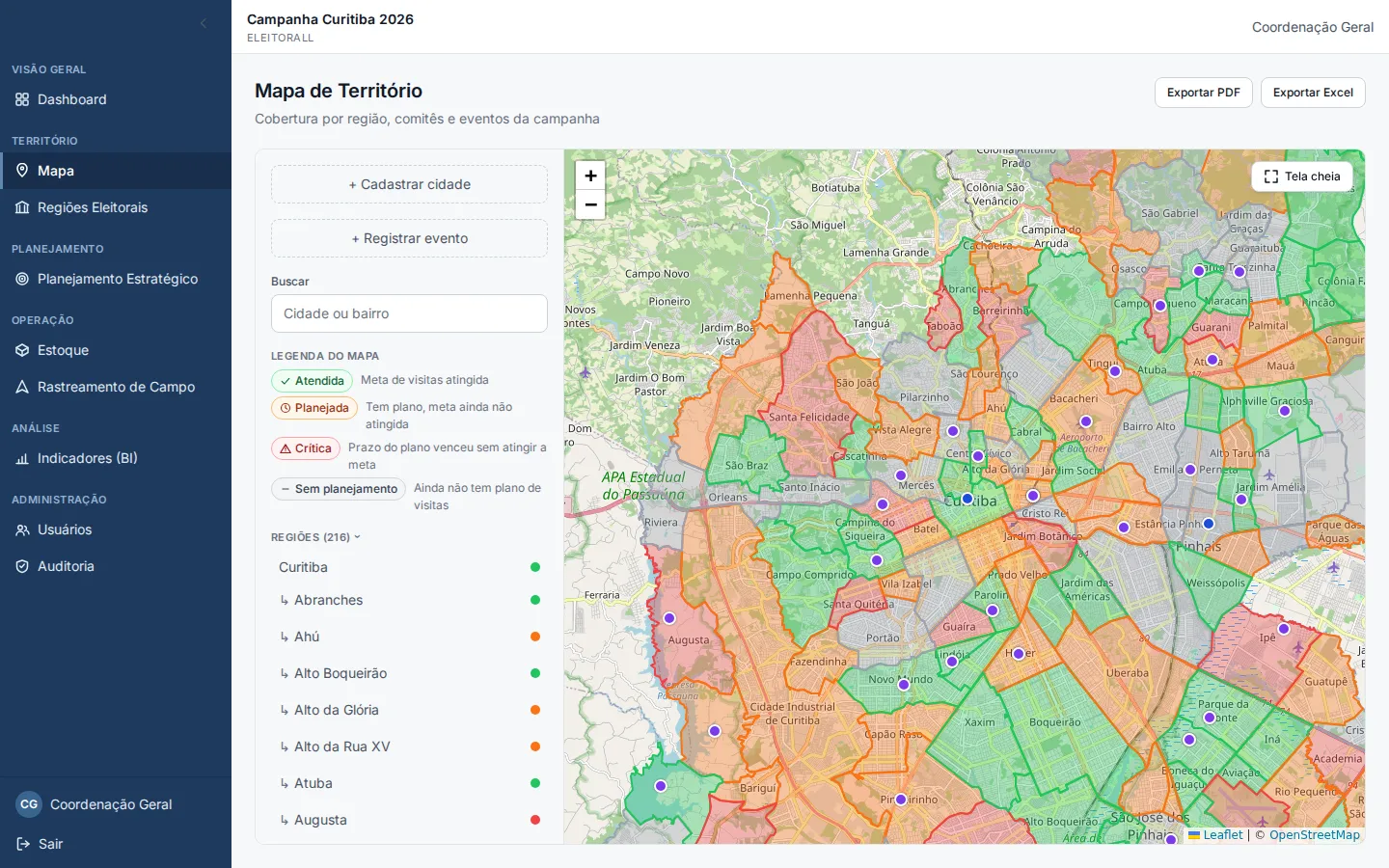The image size is (1389, 868).
Task: Select Mapa in the sidebar
Action: pyautogui.click(x=116, y=171)
